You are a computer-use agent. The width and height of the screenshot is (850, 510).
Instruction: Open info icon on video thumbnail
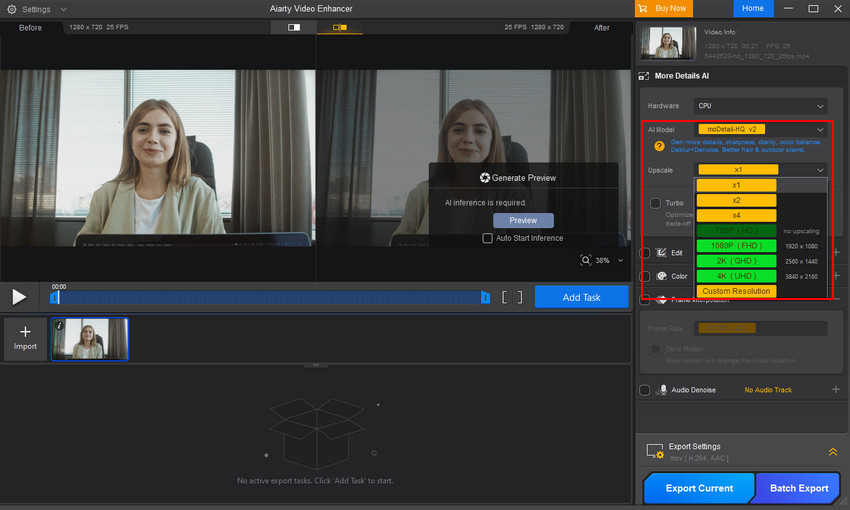click(59, 325)
